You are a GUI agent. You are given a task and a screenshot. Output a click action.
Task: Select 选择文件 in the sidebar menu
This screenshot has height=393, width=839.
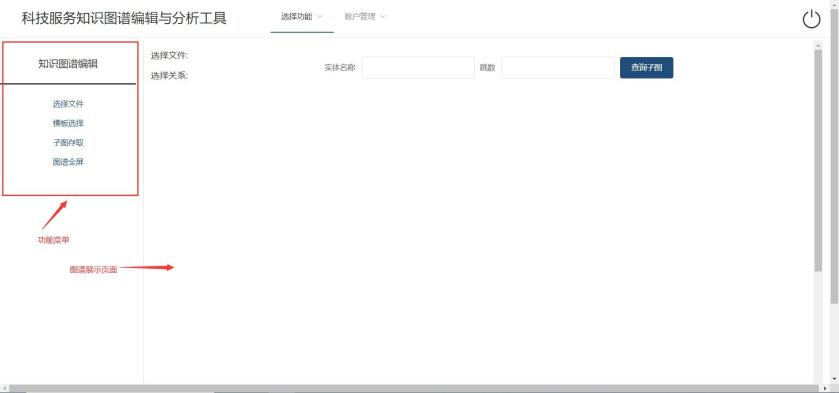pos(68,104)
